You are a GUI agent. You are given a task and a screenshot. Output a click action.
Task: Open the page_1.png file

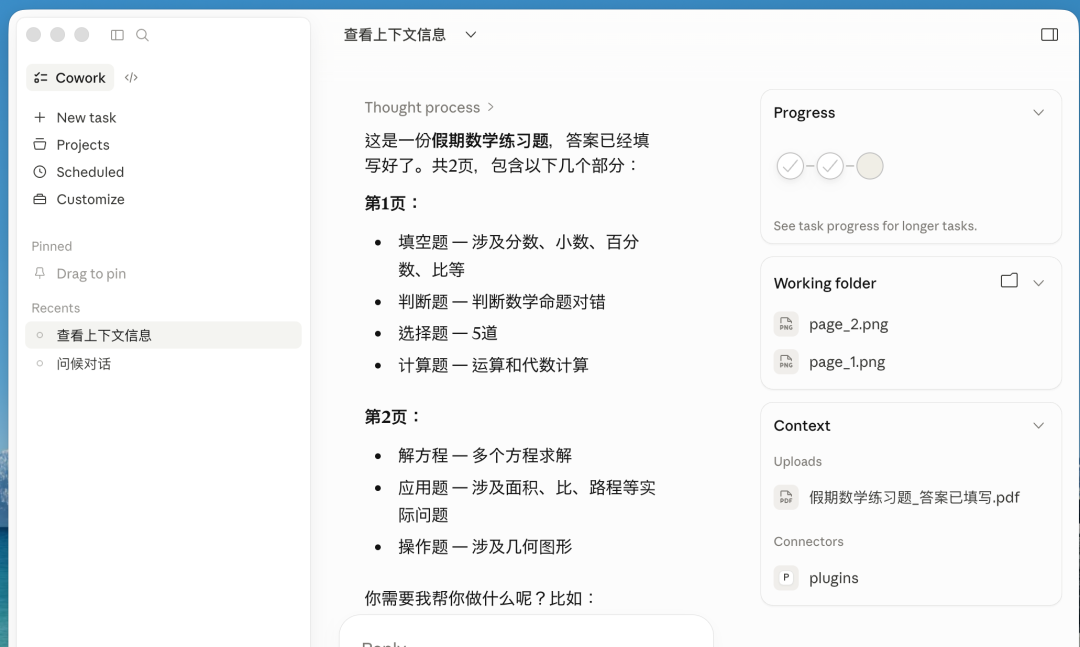point(848,362)
